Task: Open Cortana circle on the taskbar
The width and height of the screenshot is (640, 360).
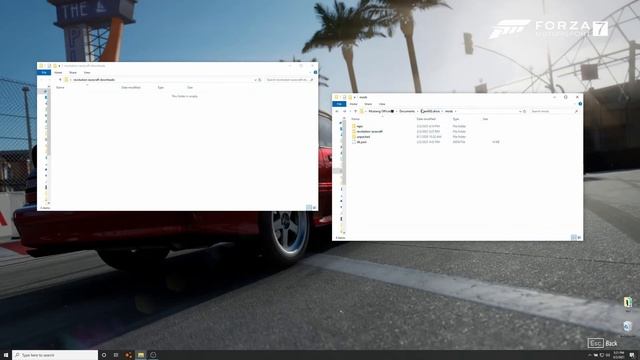Action: point(104,355)
